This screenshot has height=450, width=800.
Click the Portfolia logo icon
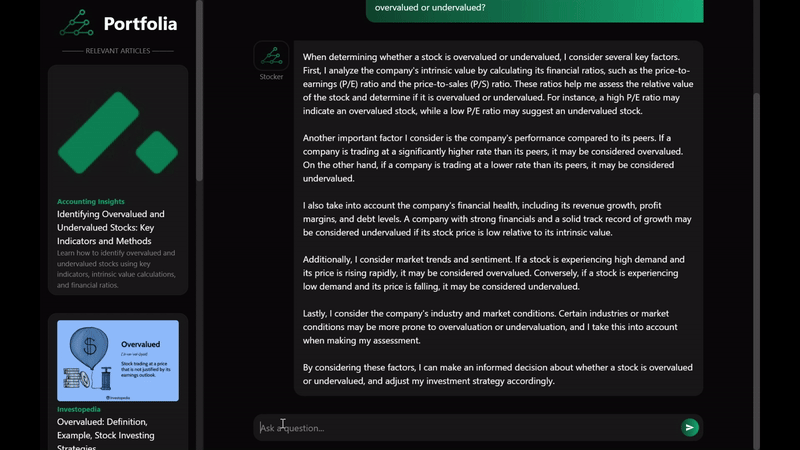tap(77, 23)
